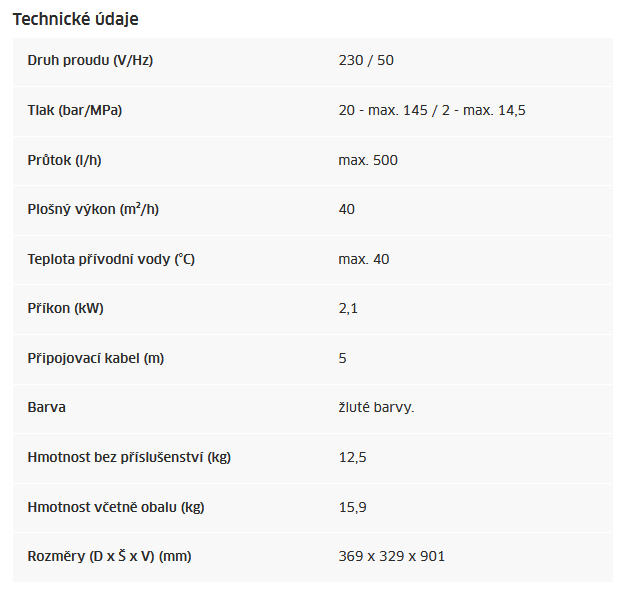Select the Připojovací kabel (m) label
The image size is (626, 599).
96,358
